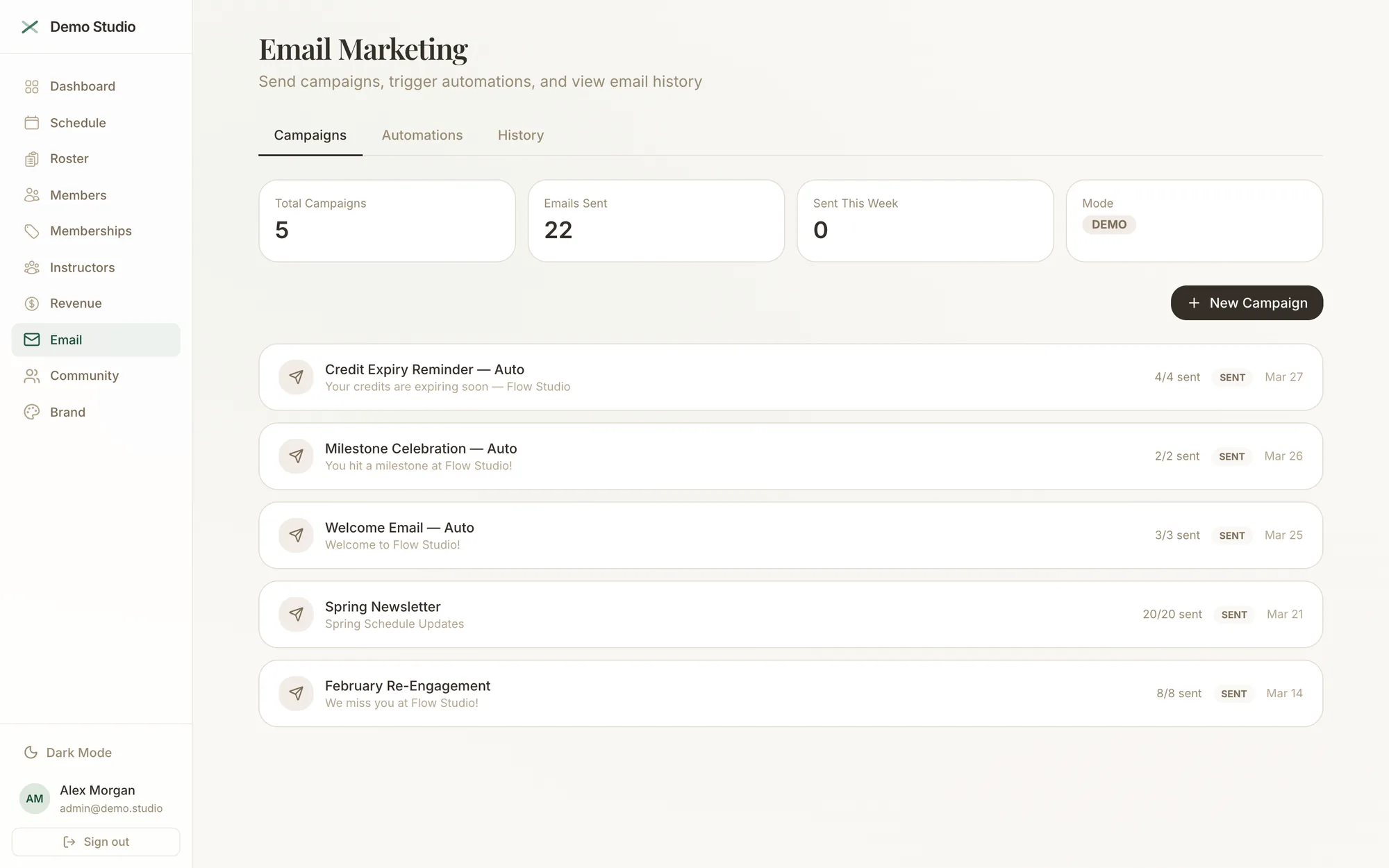Click the 'Mar 14' date

(x=1284, y=694)
